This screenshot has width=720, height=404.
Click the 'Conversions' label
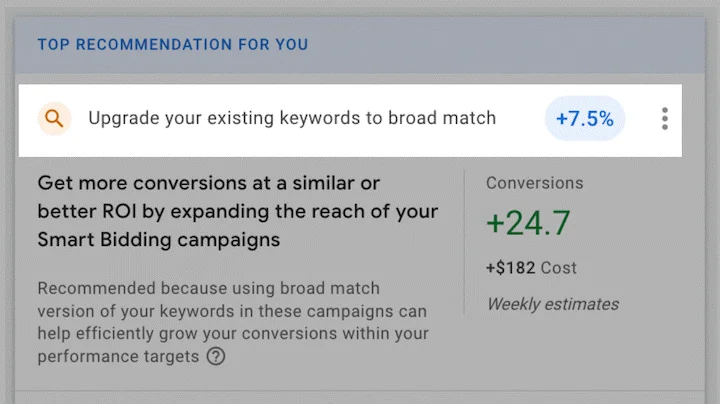click(x=534, y=184)
